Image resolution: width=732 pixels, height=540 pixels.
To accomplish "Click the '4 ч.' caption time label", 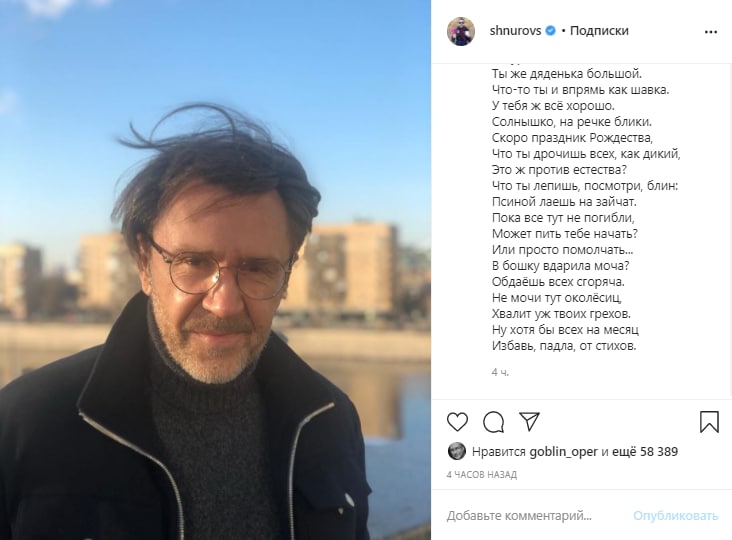I will (500, 372).
